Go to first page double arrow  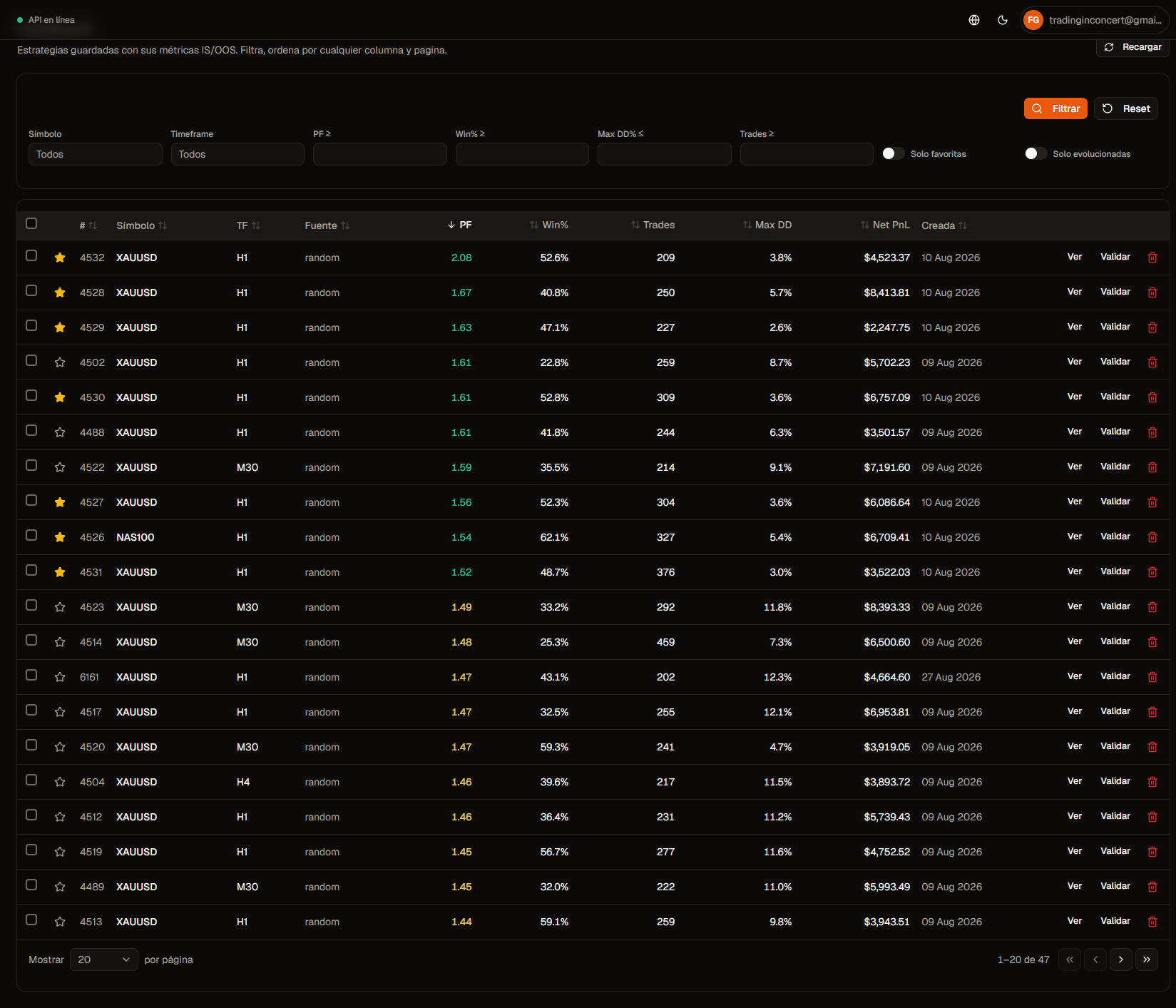coord(1070,959)
